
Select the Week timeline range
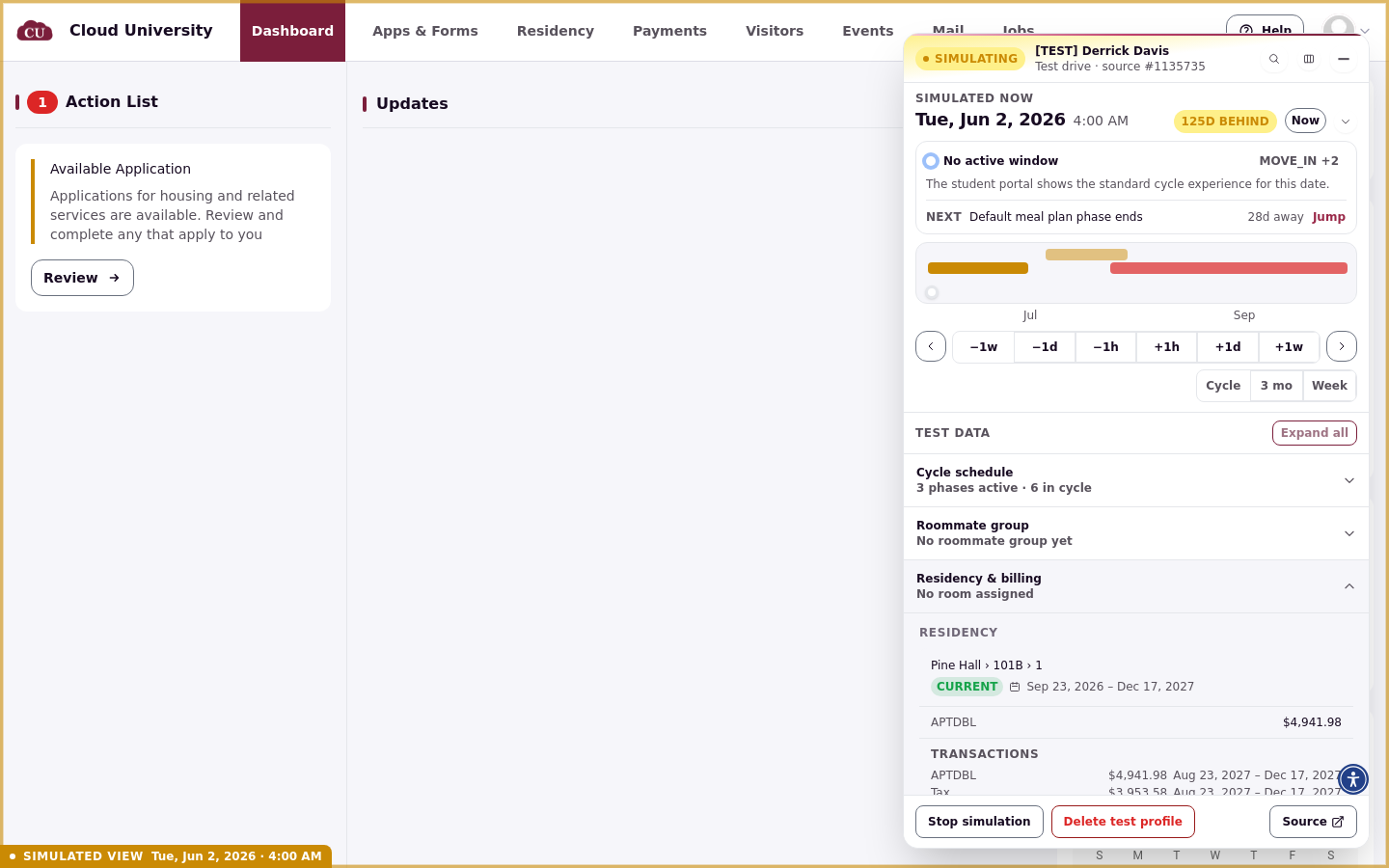click(1329, 386)
